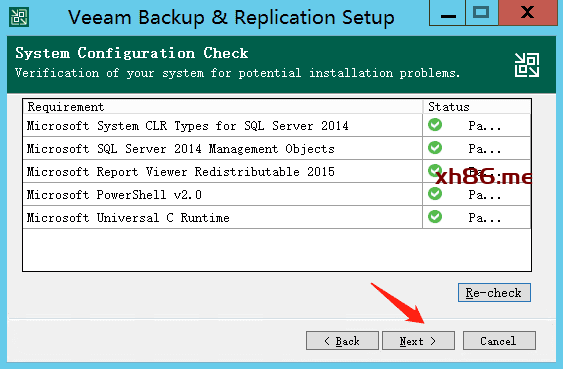Click status text for SQL Management Objects row

click(484, 149)
